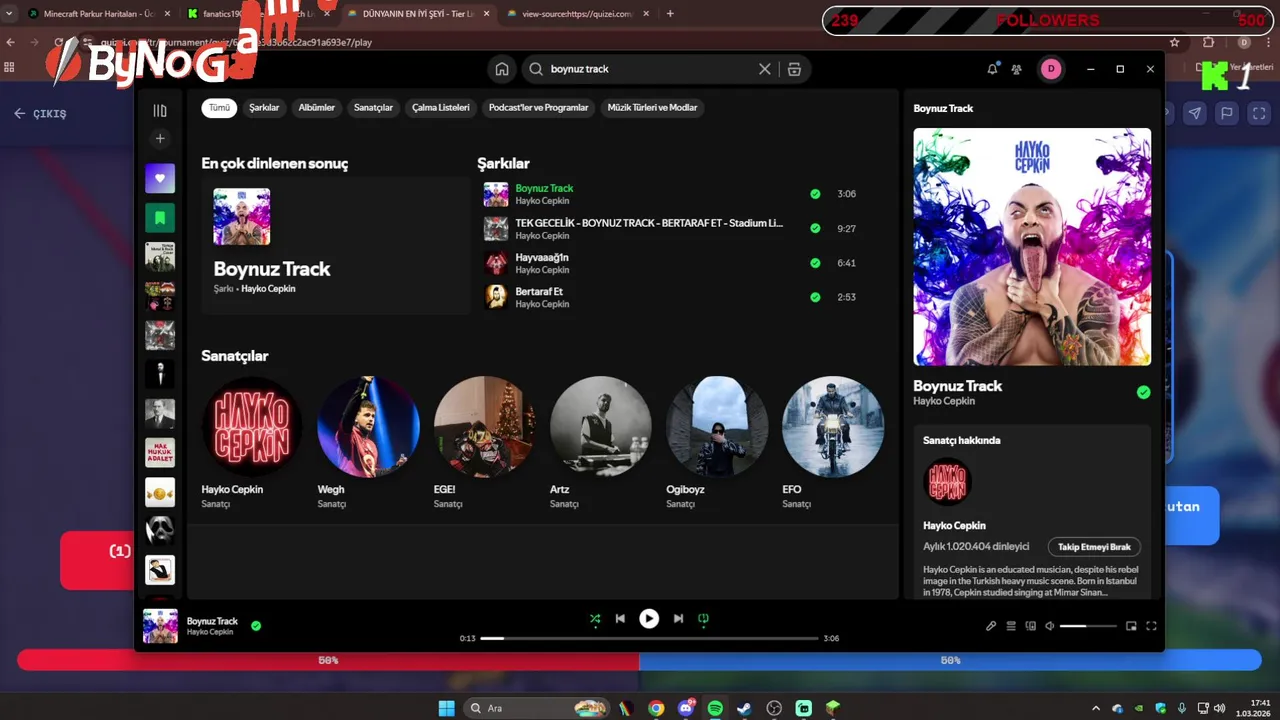The width and height of the screenshot is (1280, 720).
Task: Click 'Takip Etmeyi Bırak' unfollow button
Action: [x=1094, y=547]
